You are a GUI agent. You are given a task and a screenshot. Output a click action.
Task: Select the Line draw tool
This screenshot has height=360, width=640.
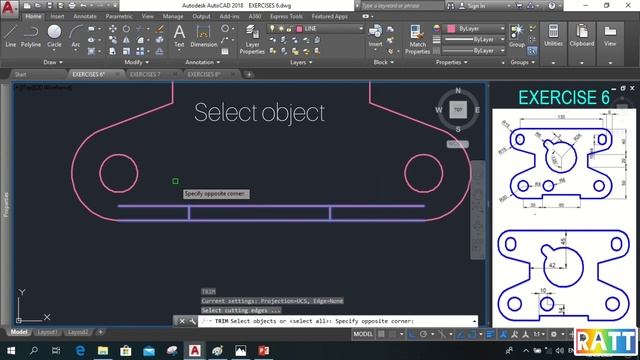point(11,36)
